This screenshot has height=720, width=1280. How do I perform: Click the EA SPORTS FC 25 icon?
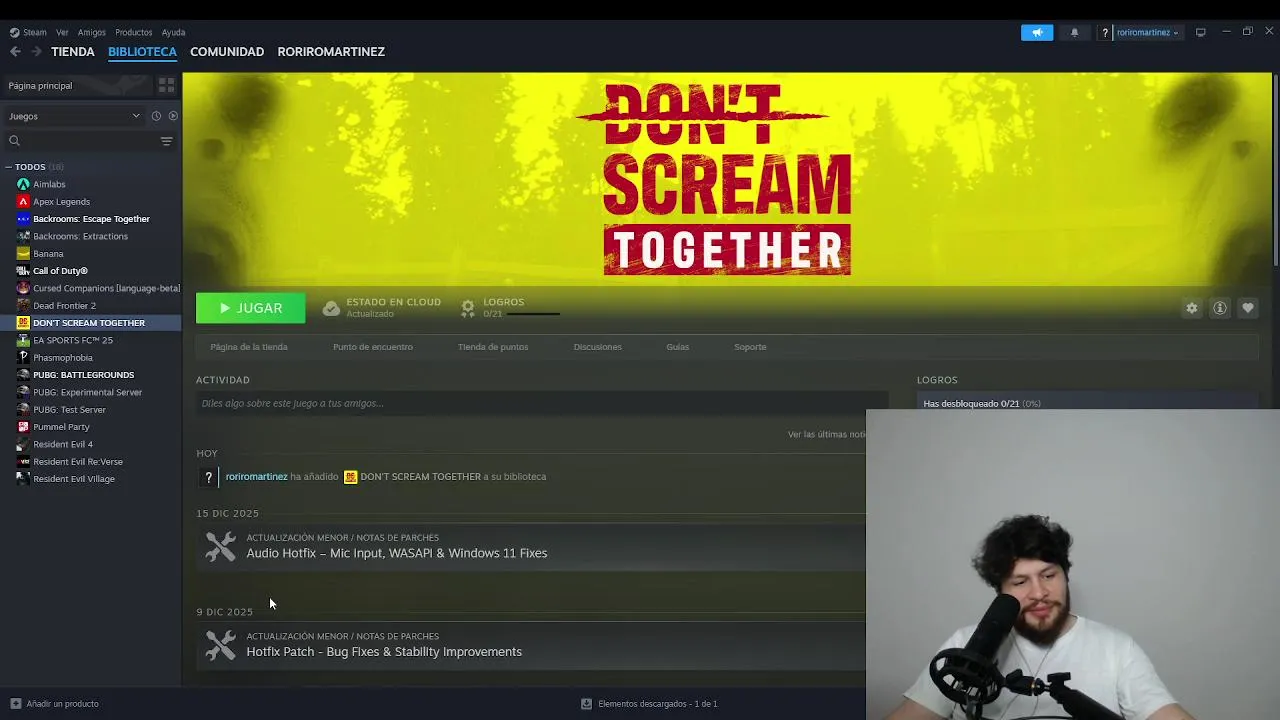(x=23, y=340)
